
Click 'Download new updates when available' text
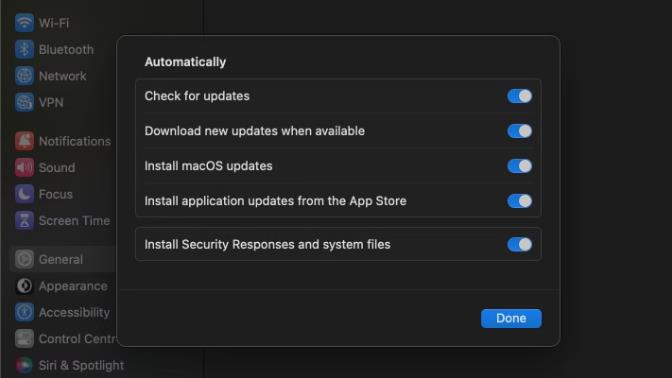pyautogui.click(x=255, y=131)
